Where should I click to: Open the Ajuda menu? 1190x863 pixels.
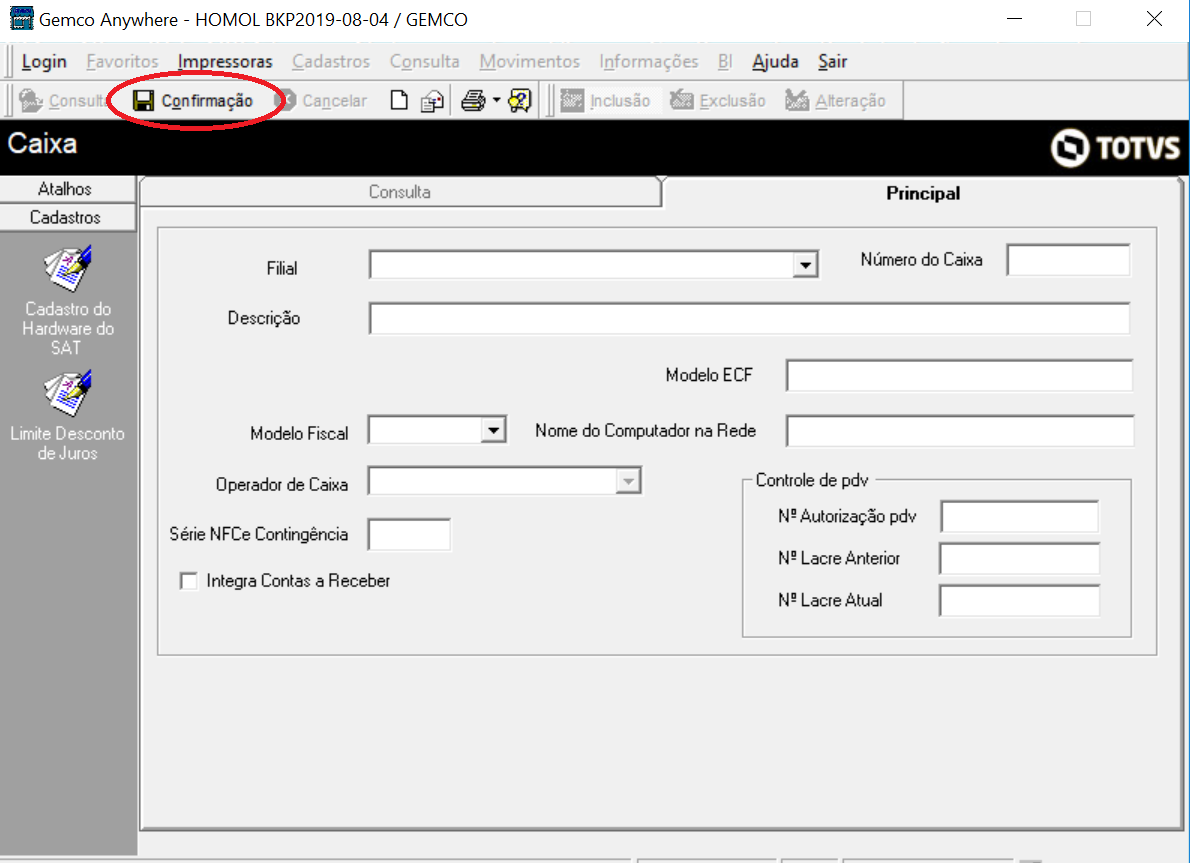[x=775, y=61]
